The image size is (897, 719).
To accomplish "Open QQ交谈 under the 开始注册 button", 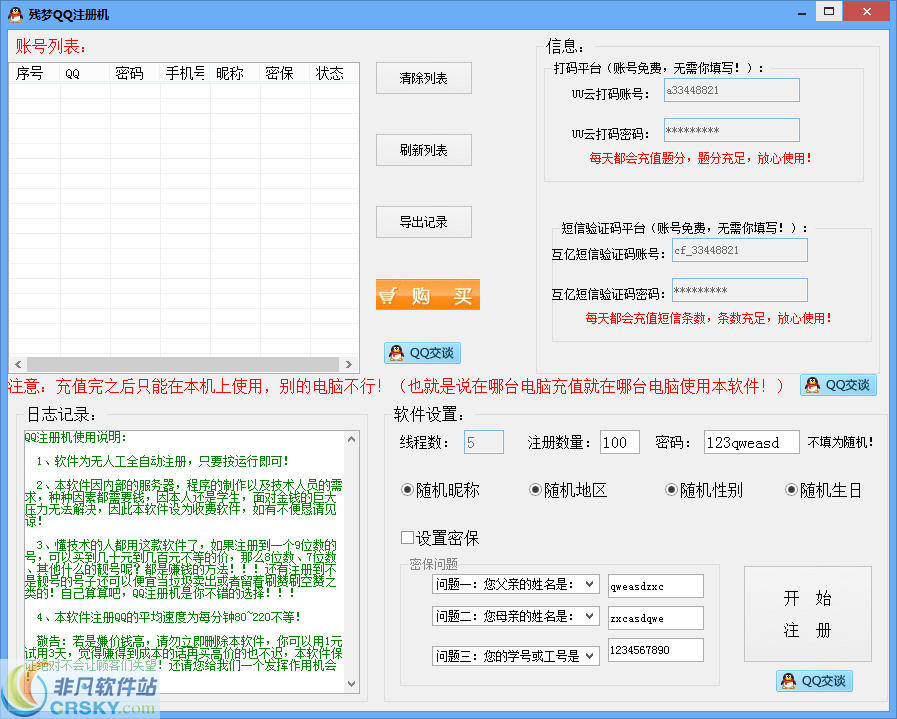I will click(x=814, y=681).
